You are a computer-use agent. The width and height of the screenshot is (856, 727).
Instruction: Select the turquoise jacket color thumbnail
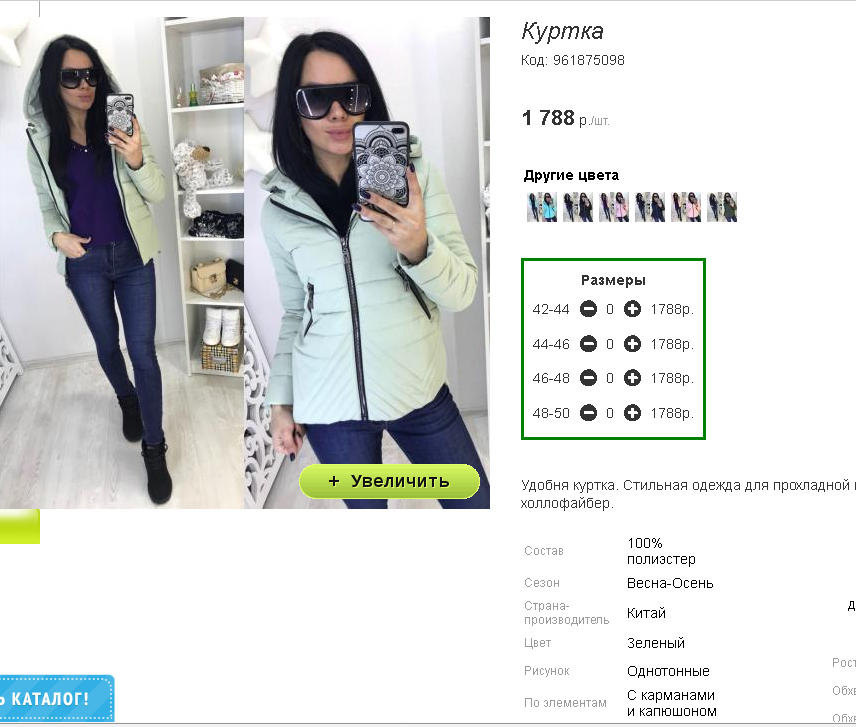click(x=542, y=207)
